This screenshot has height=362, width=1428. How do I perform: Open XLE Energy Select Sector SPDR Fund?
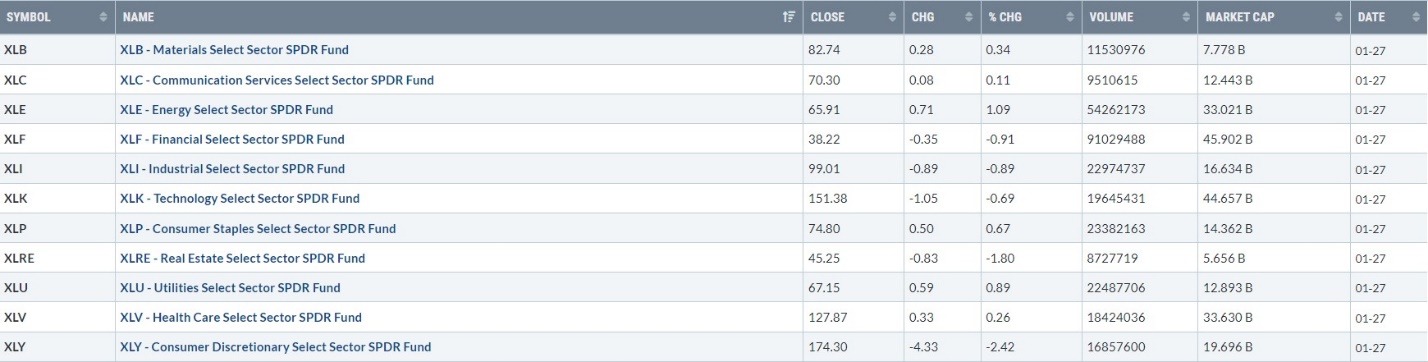[226, 109]
